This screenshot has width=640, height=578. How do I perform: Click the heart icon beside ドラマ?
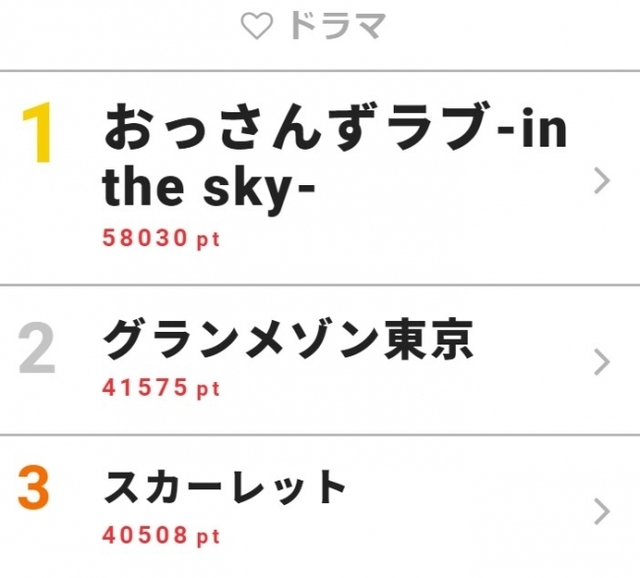256,26
